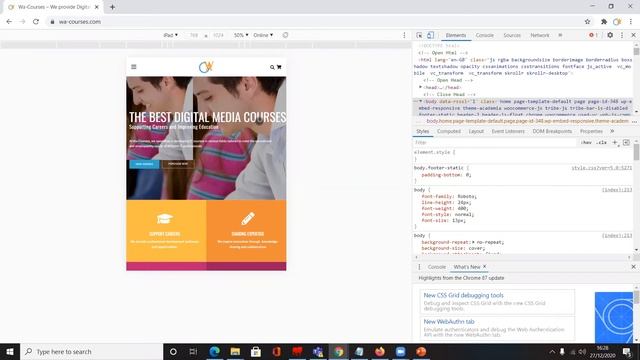Click the Wa-Courses logo
Image resolution: width=640 pixels, height=360 pixels.
point(206,67)
